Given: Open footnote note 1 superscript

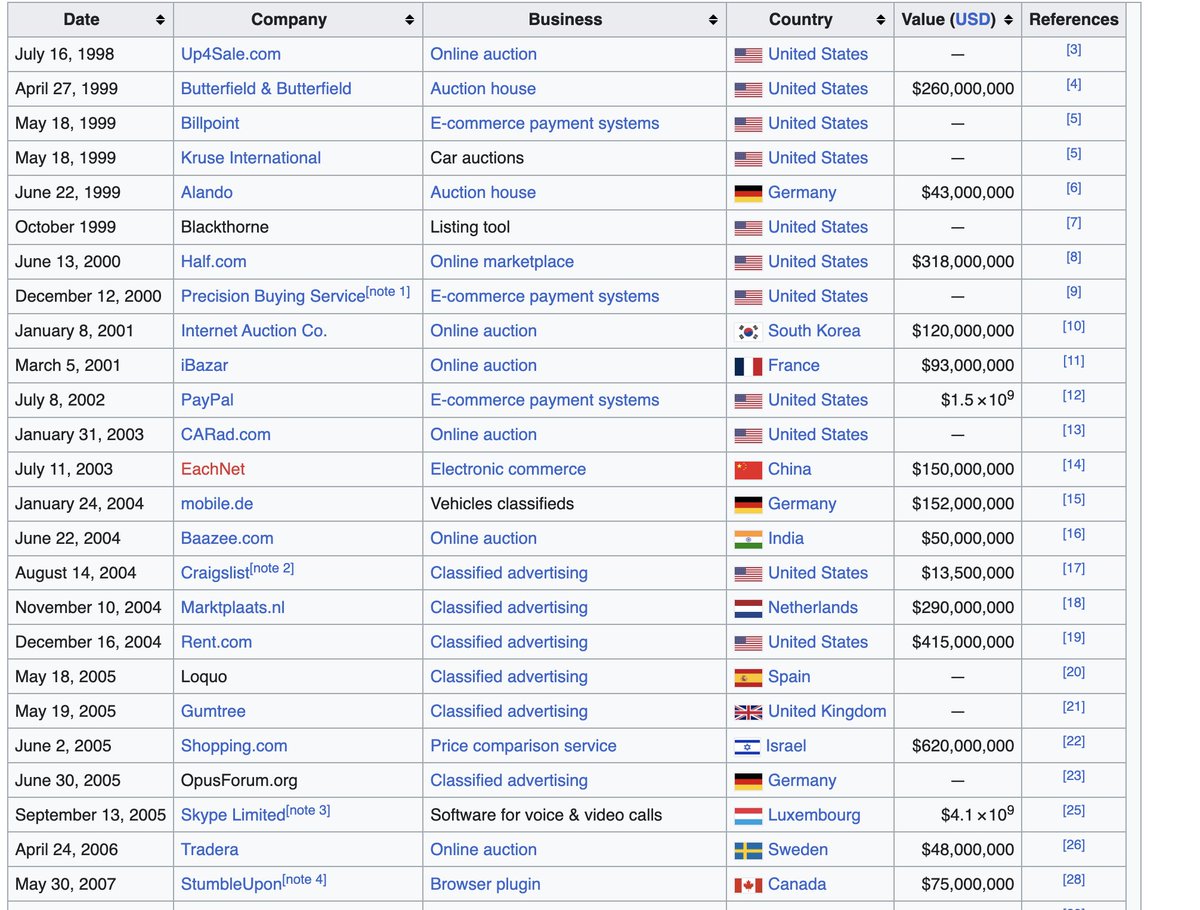Looking at the screenshot, I should click(388, 292).
